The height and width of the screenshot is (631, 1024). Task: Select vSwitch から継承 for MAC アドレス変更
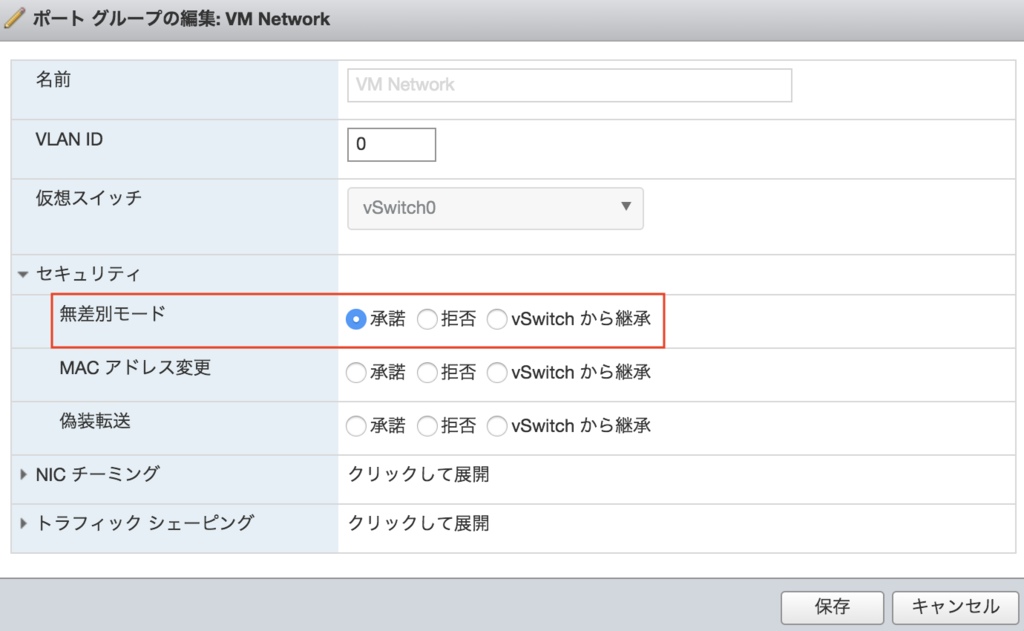tap(497, 373)
